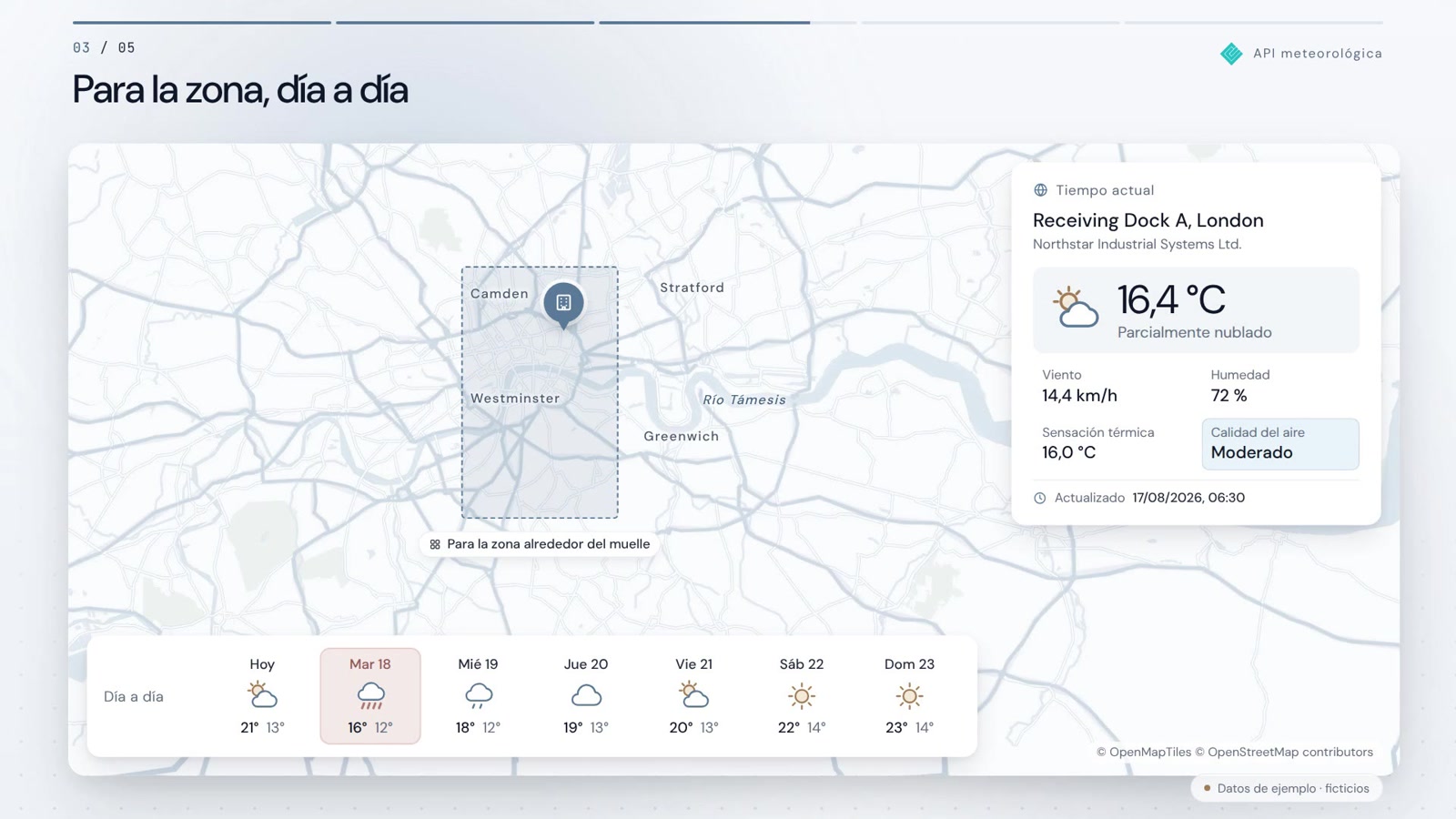Click the sunny icon for Dom 23
Image resolution: width=1456 pixels, height=819 pixels.
click(x=909, y=696)
